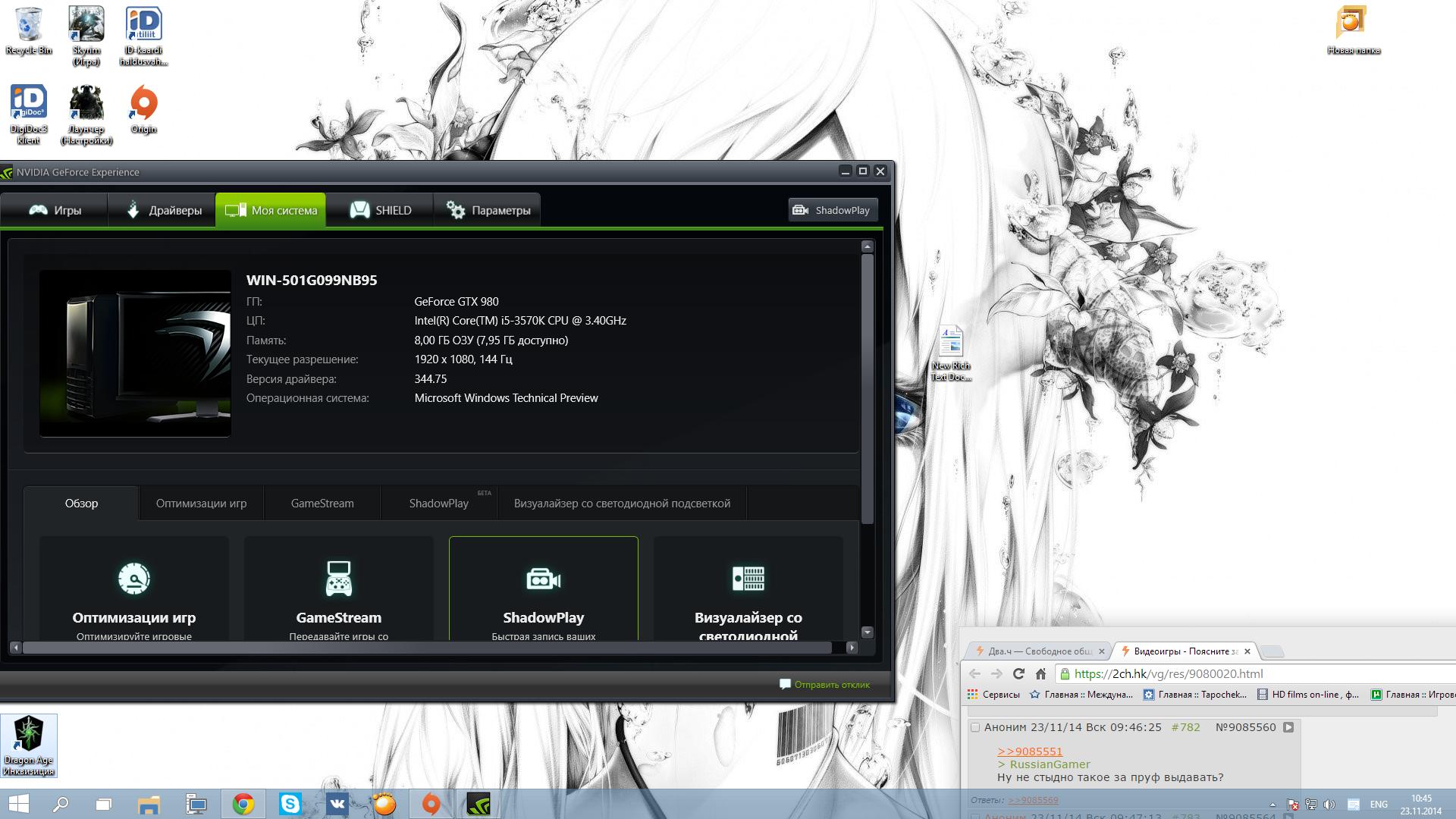Select the Обзор sub-tab
Screen dimensions: 1456x819
pyautogui.click(x=81, y=504)
